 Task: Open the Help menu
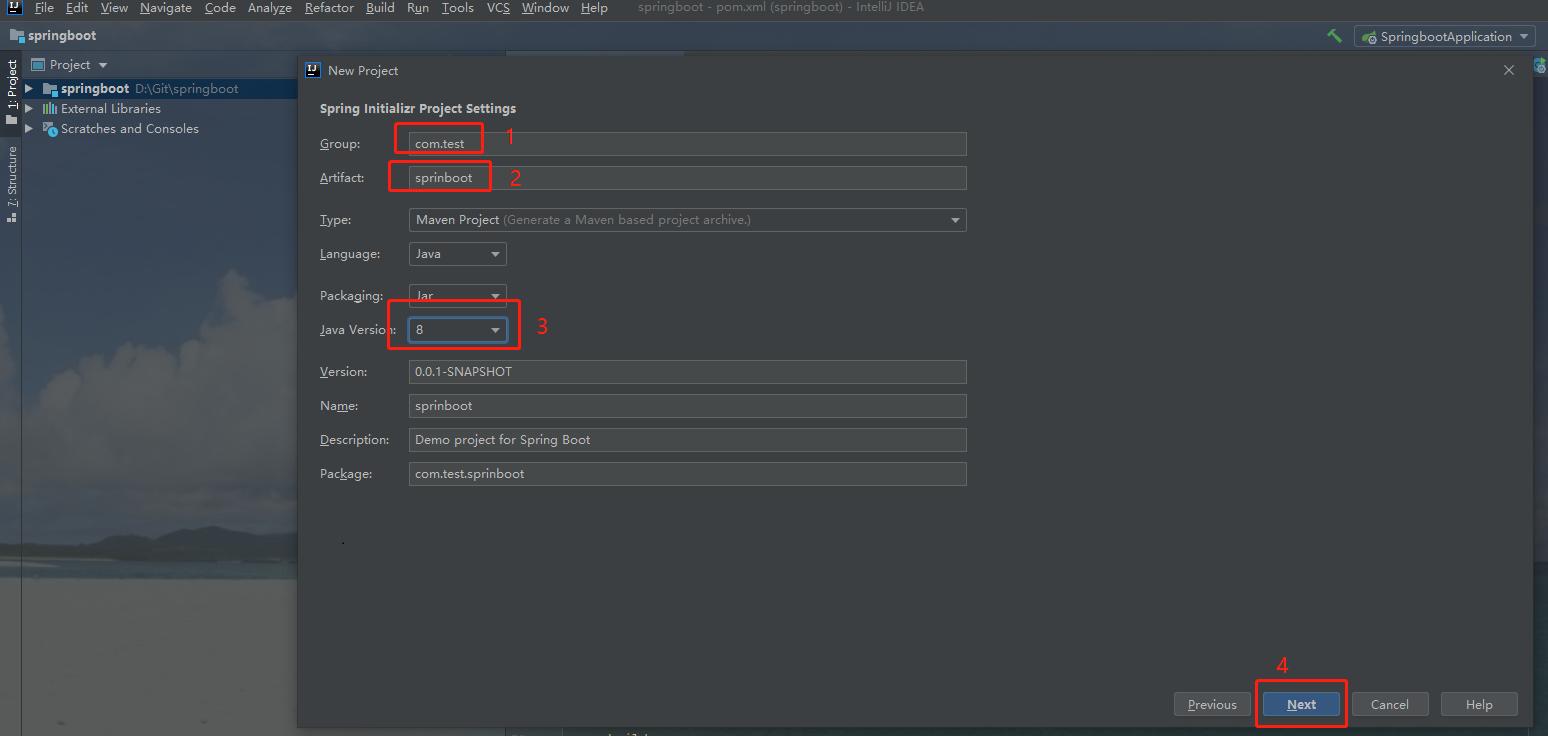pos(594,8)
